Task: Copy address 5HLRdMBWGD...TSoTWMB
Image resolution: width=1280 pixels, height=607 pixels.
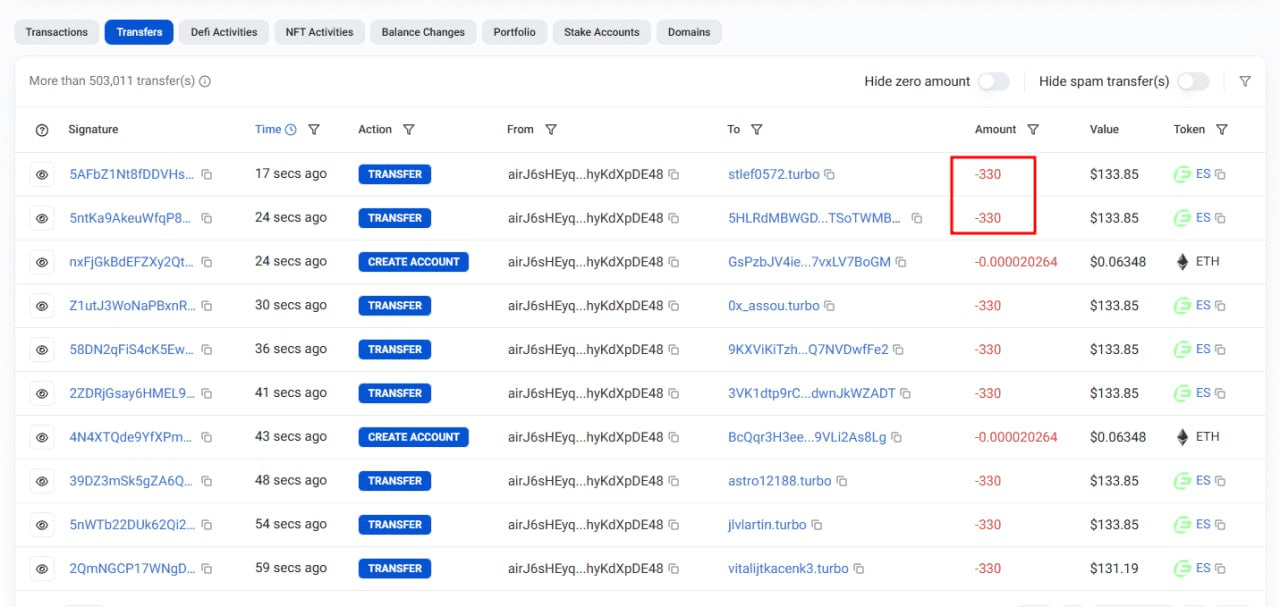Action: coord(917,218)
